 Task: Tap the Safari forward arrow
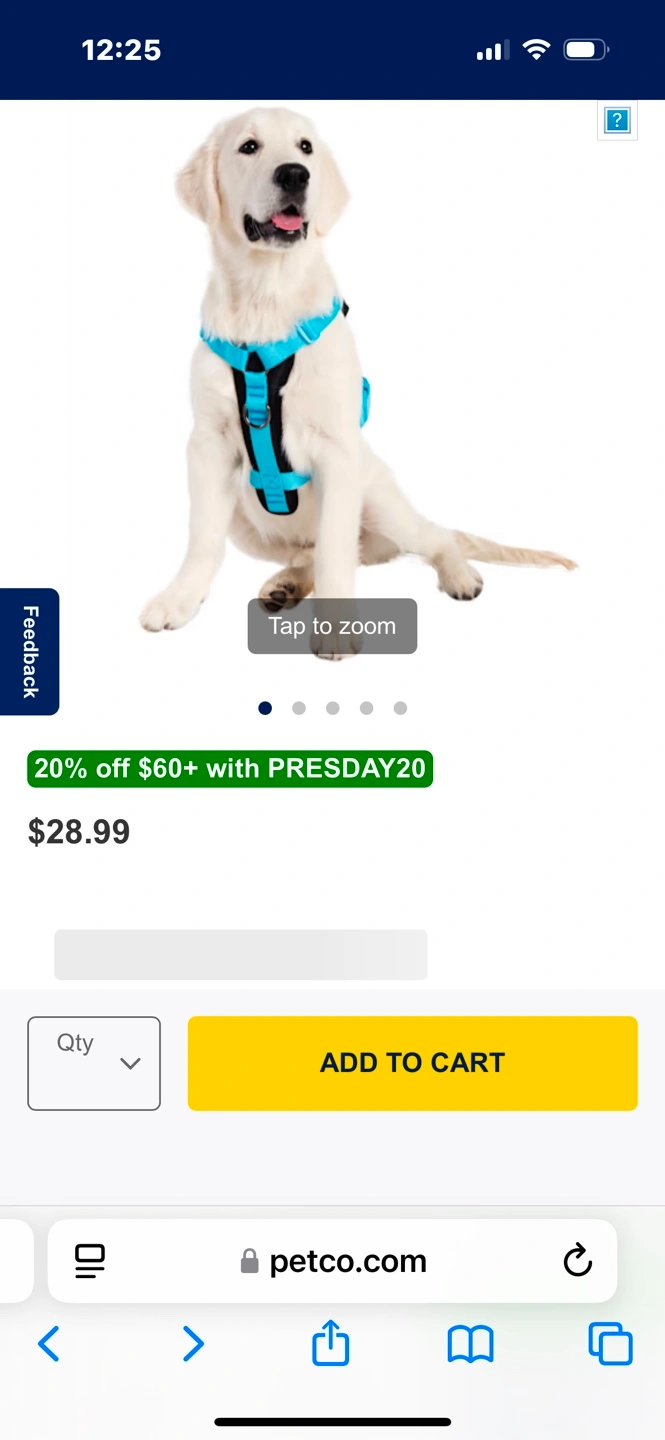coord(193,1344)
